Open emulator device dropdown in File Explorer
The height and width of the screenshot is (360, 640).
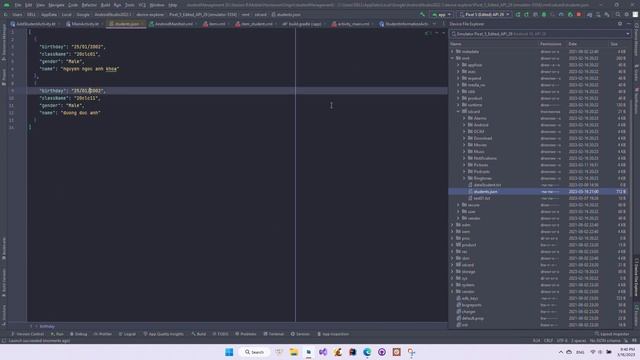(x=540, y=34)
